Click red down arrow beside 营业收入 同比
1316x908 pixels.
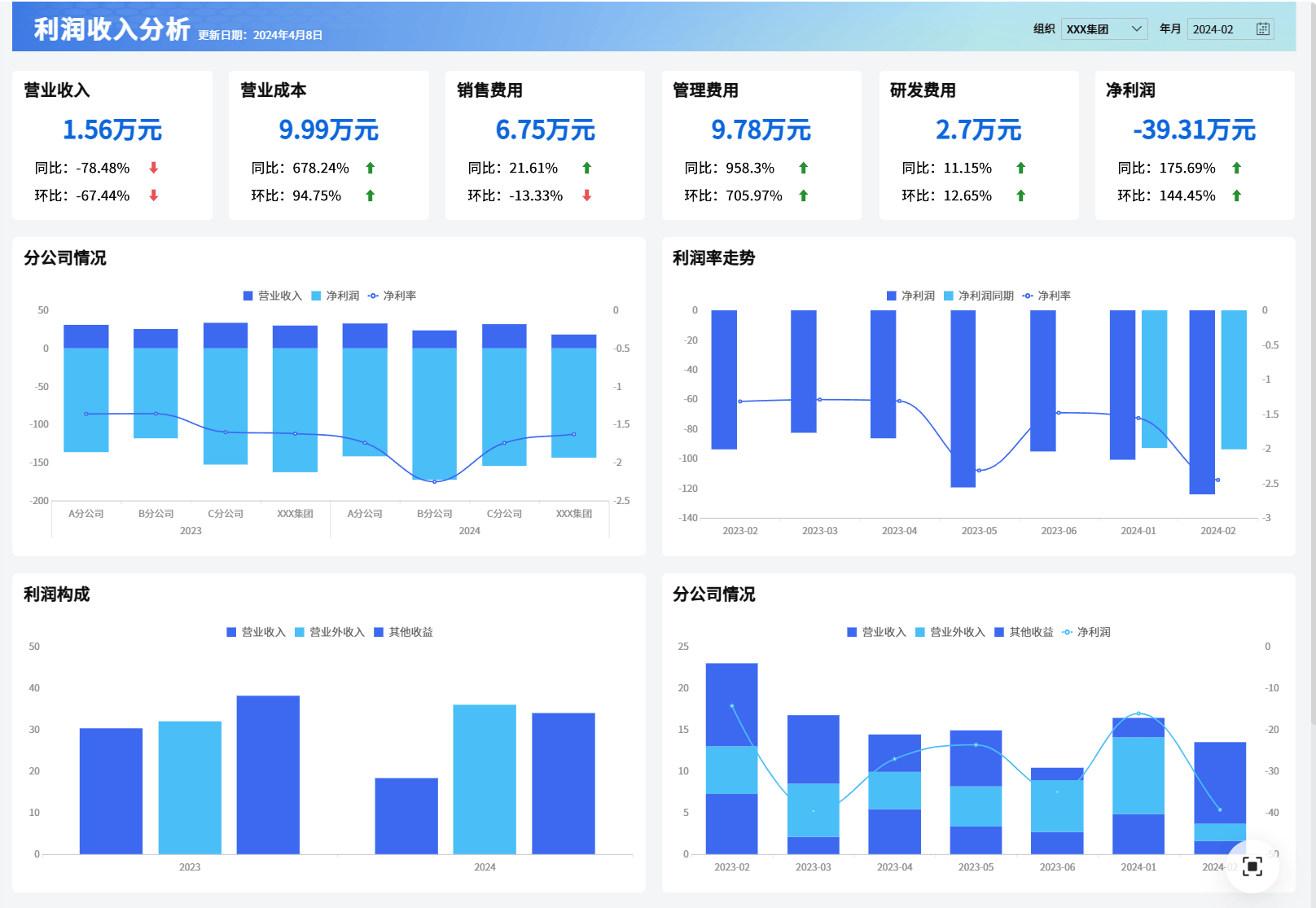[x=153, y=168]
